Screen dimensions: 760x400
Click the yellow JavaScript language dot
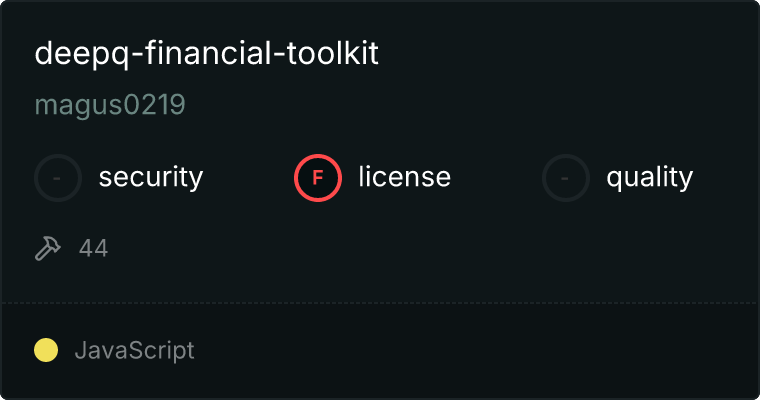point(46,350)
